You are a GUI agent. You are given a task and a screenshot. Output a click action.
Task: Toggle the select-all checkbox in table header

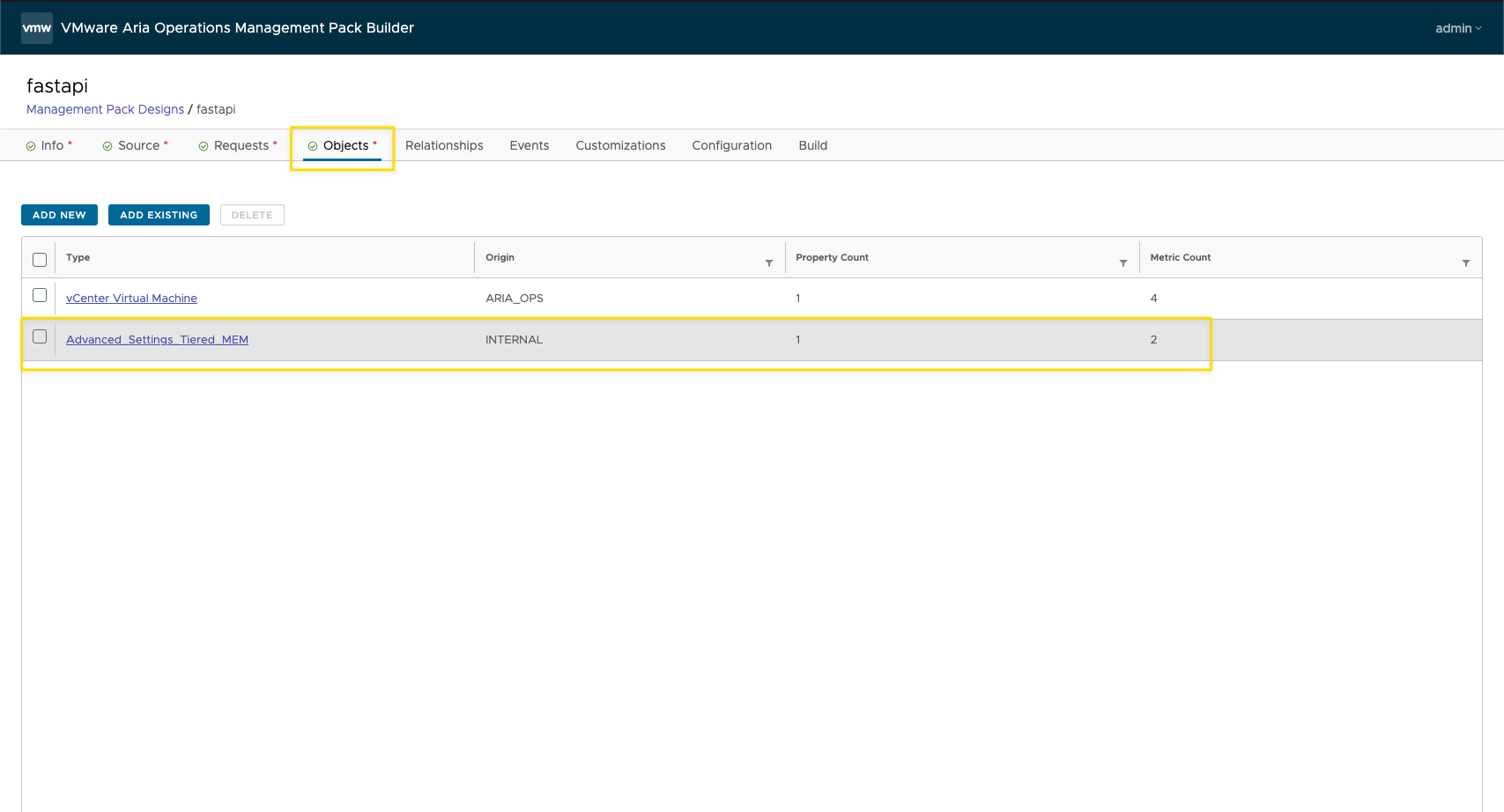[40, 259]
